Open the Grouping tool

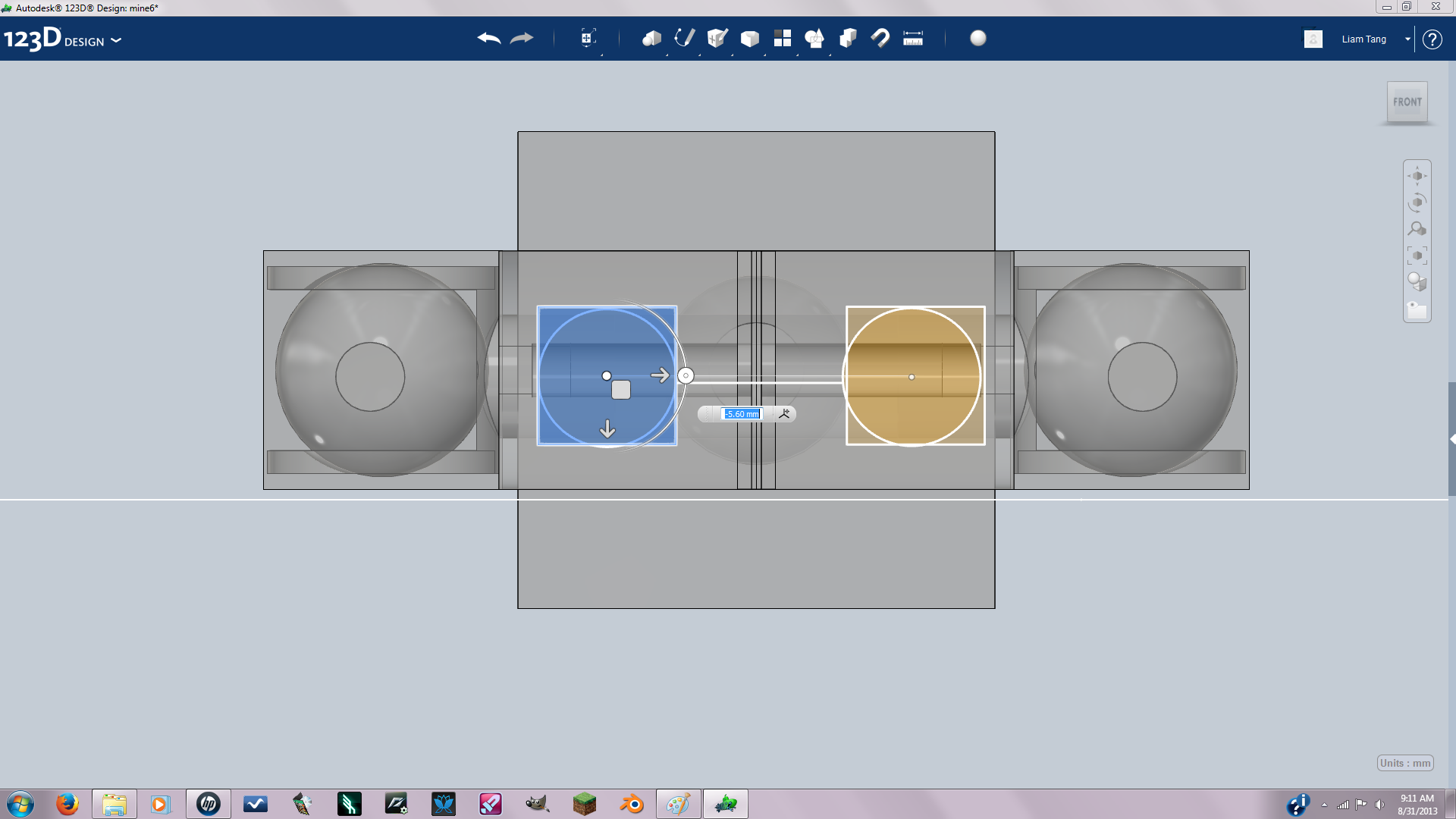click(815, 38)
